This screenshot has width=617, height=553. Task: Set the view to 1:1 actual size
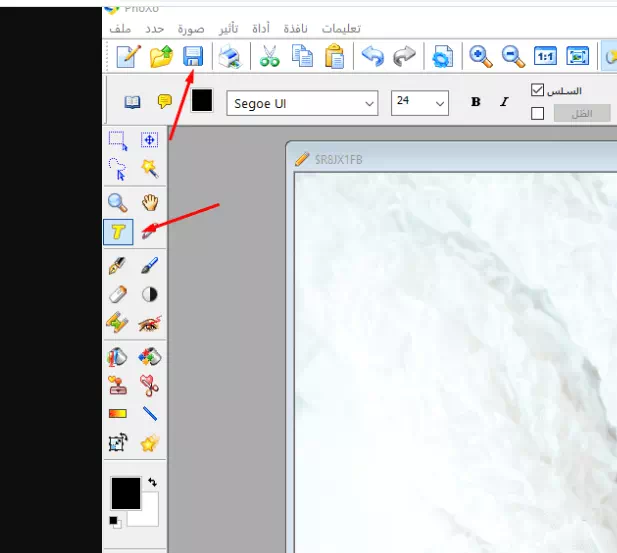[545, 56]
